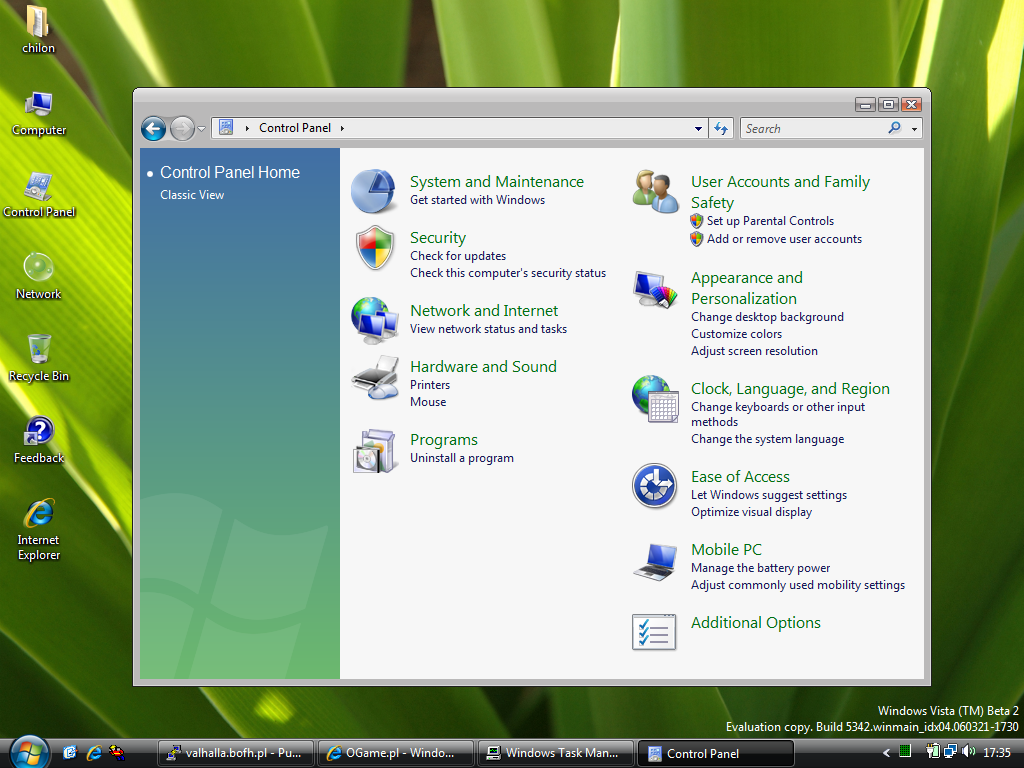This screenshot has height=768, width=1024.
Task: Click the User Accounts people icon
Action: coord(656,191)
